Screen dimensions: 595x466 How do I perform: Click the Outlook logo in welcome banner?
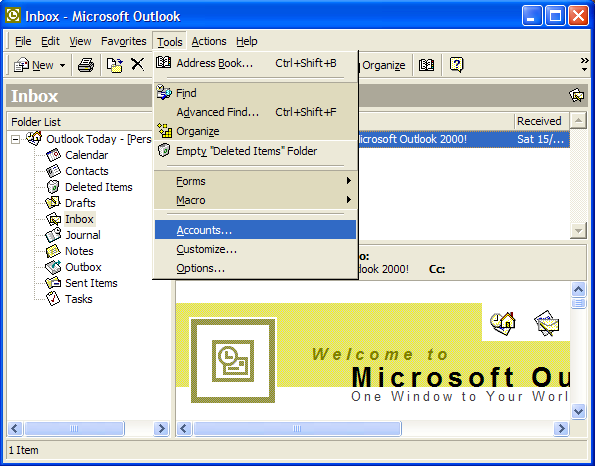click(233, 361)
